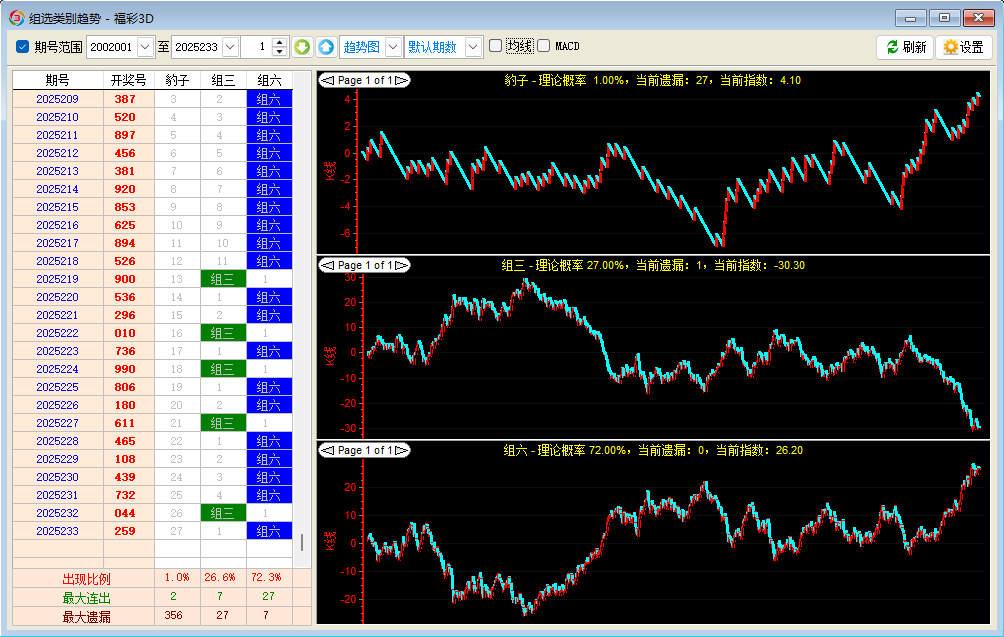Uncheck the 期号范围 checkbox
Screen dimensions: 1004x637
[x=23, y=47]
